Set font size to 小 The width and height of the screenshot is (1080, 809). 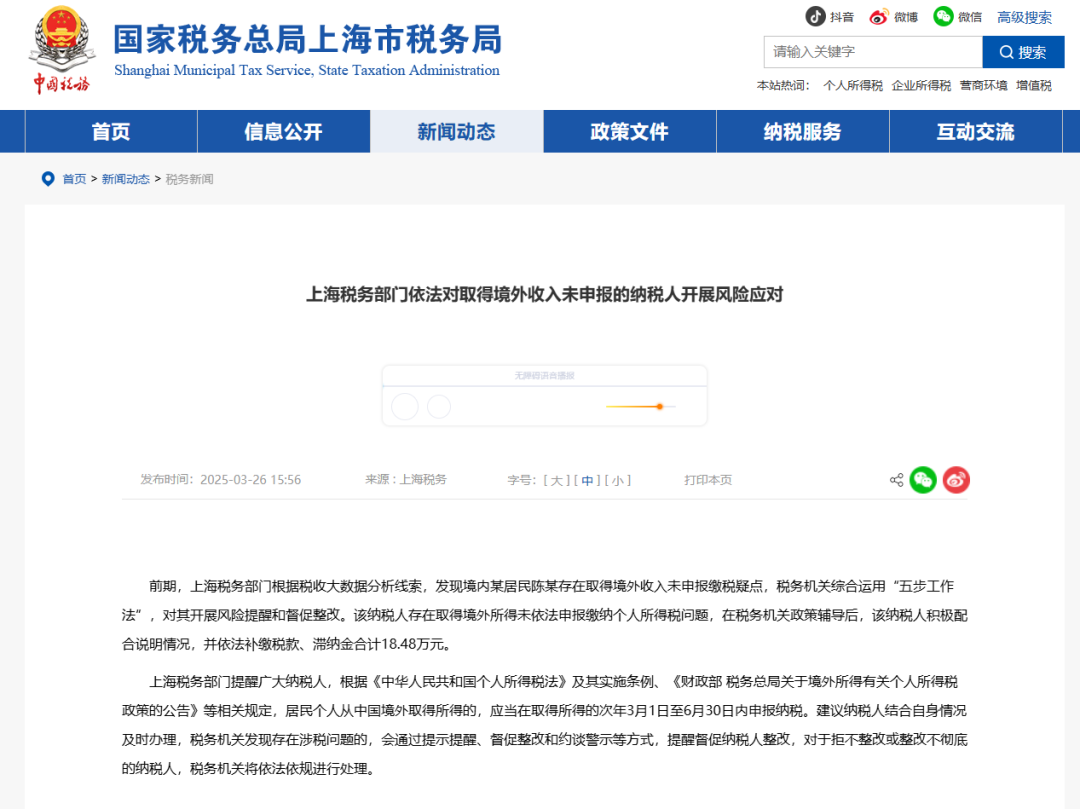coord(618,480)
